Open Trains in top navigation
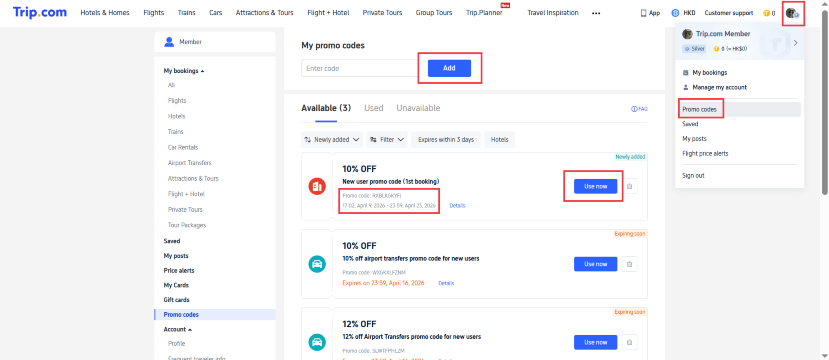Screen dimensions: 829x360 187,13
